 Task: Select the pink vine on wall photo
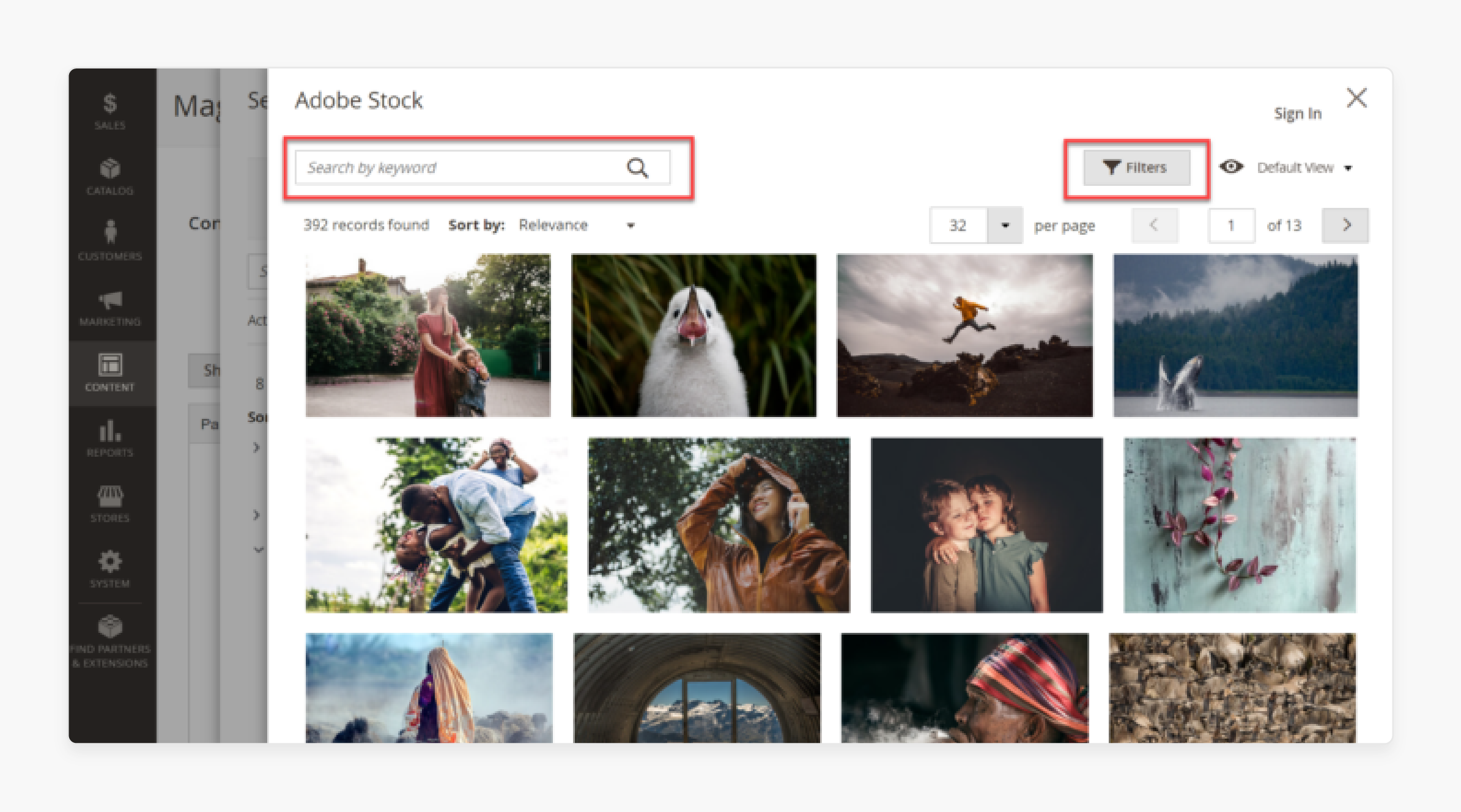coord(1240,525)
